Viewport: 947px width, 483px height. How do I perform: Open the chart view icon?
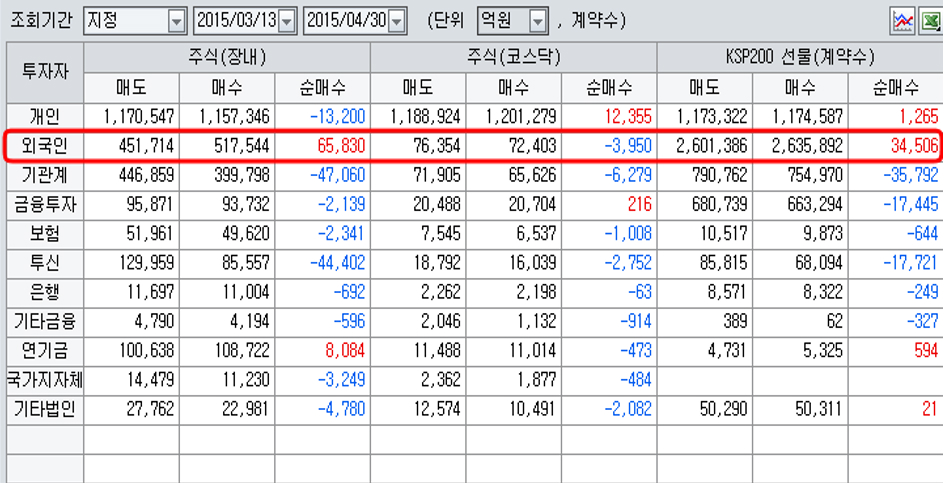902,20
